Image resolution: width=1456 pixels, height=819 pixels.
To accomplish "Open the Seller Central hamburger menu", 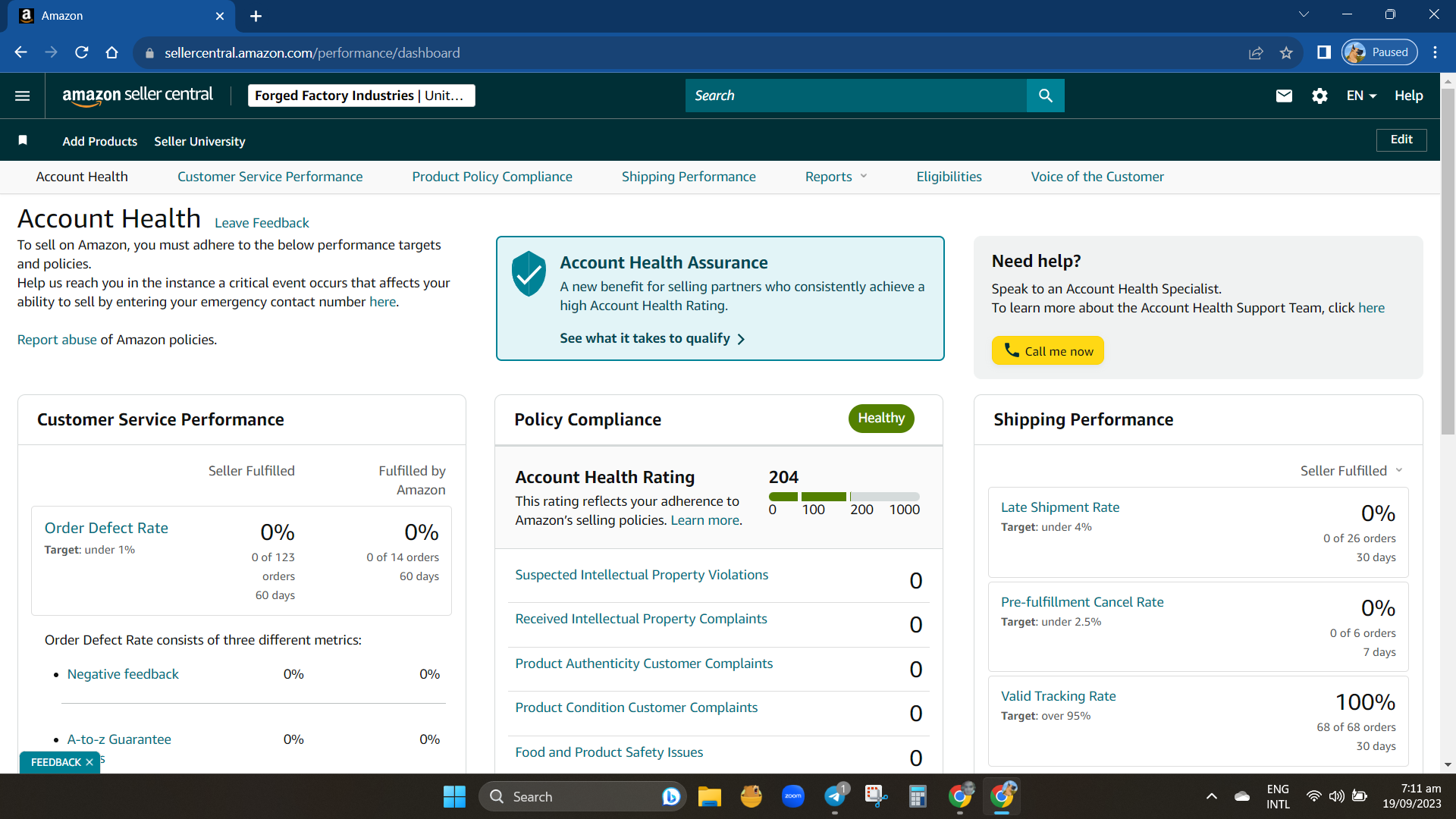I will 23,96.
